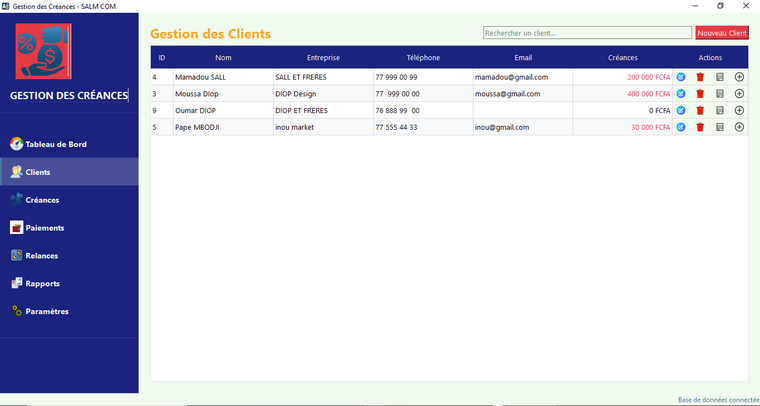The height and width of the screenshot is (406, 760).
Task: Open the Paiements sidebar menu
Action: (x=44, y=228)
